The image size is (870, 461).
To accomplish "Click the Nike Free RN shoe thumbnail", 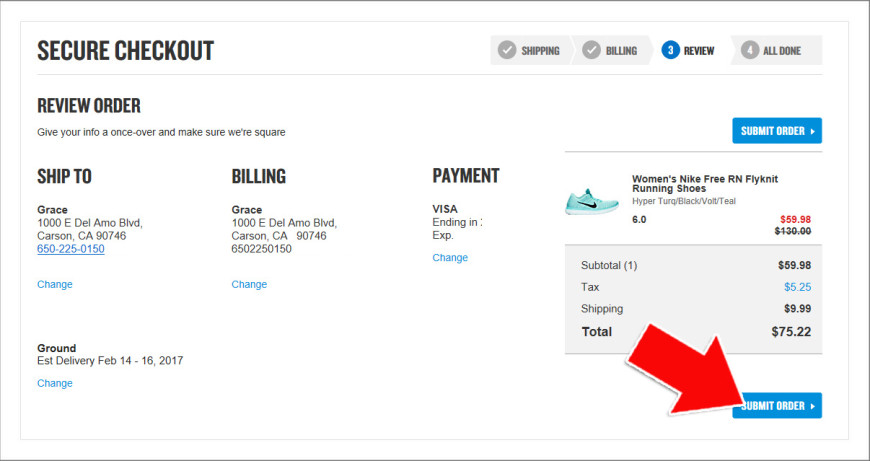I will coord(592,202).
